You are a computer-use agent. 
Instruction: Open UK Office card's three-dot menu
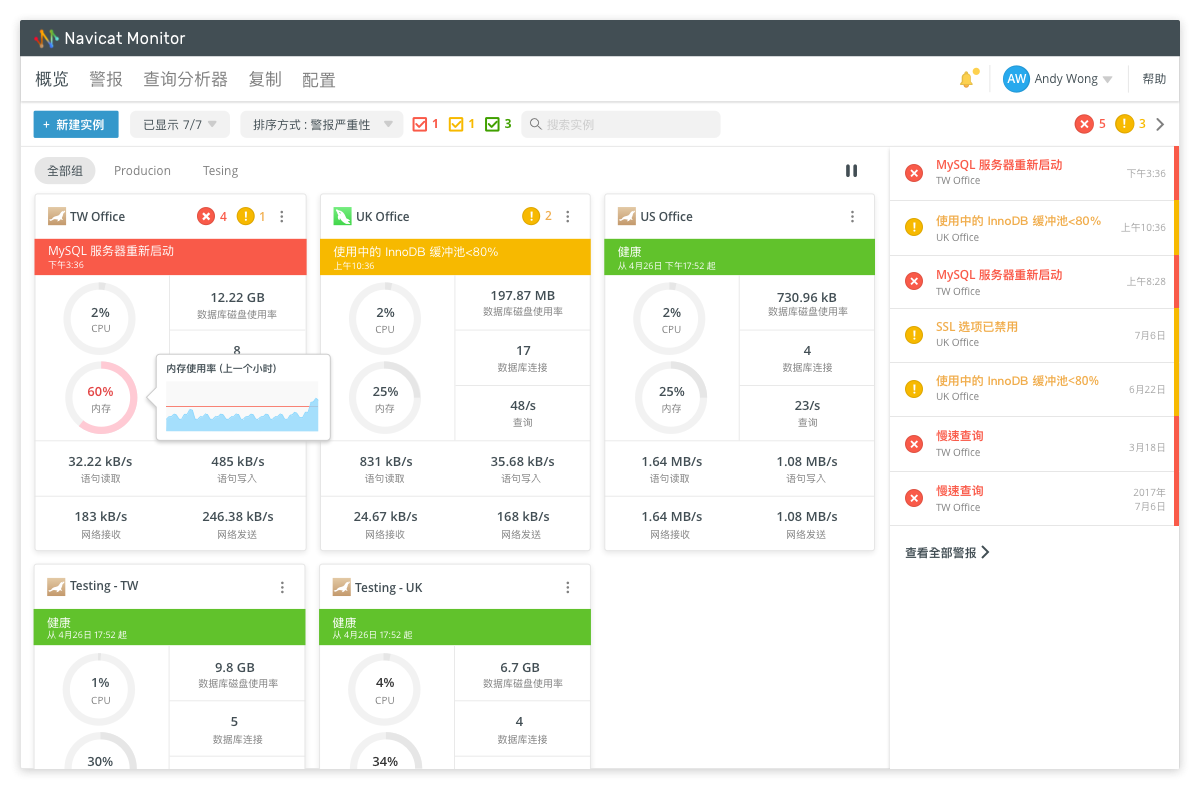click(568, 216)
